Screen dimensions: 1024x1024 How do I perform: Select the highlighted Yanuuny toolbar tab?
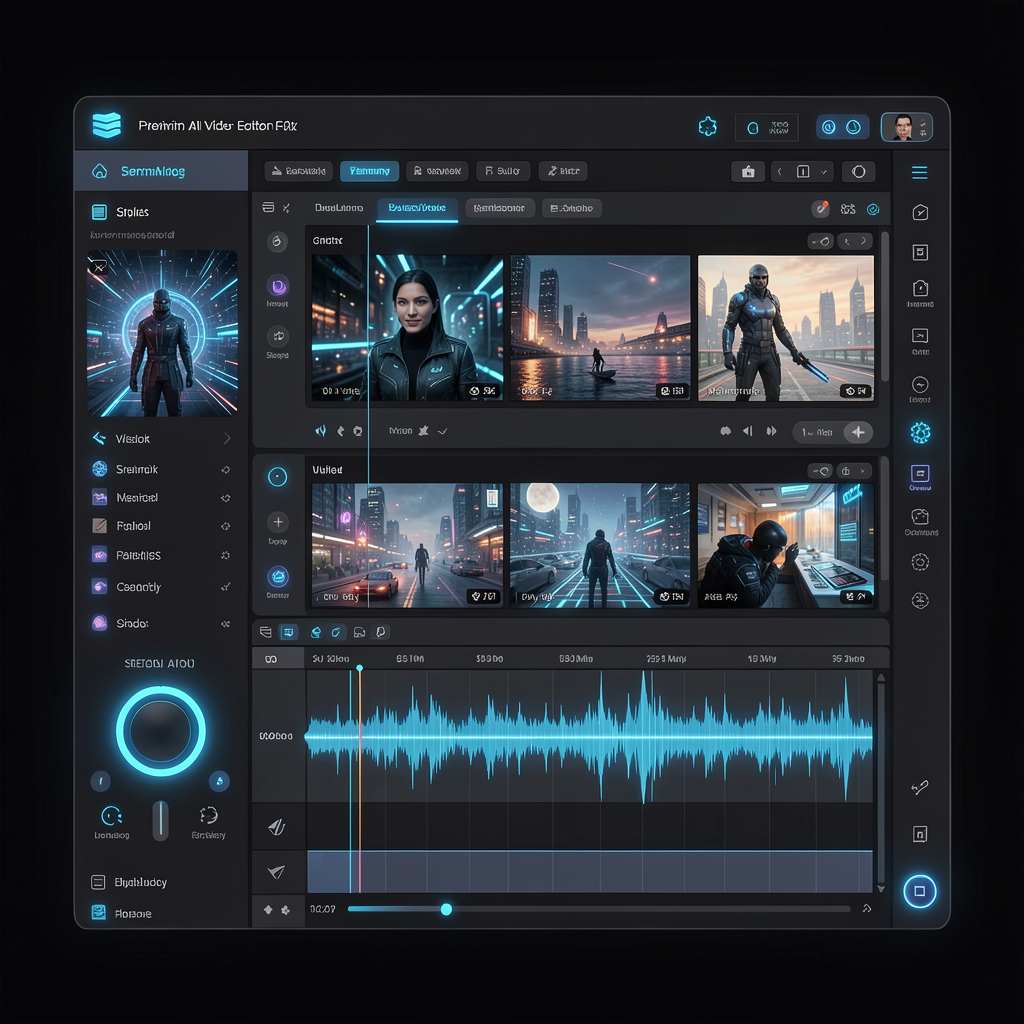[x=370, y=171]
